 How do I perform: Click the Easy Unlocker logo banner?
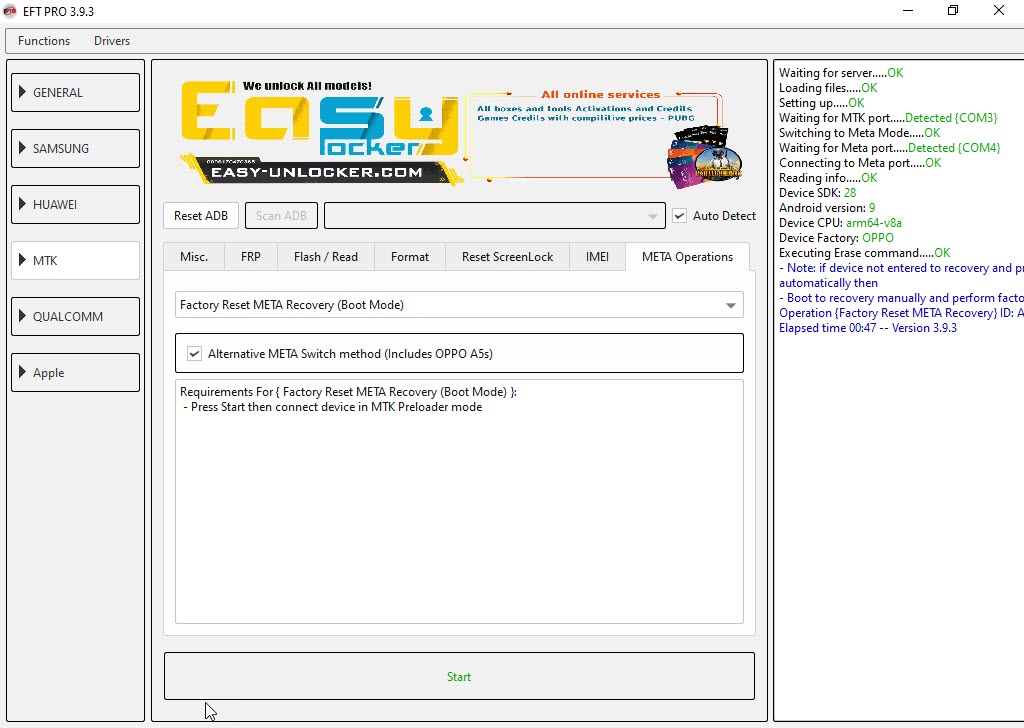tap(321, 133)
